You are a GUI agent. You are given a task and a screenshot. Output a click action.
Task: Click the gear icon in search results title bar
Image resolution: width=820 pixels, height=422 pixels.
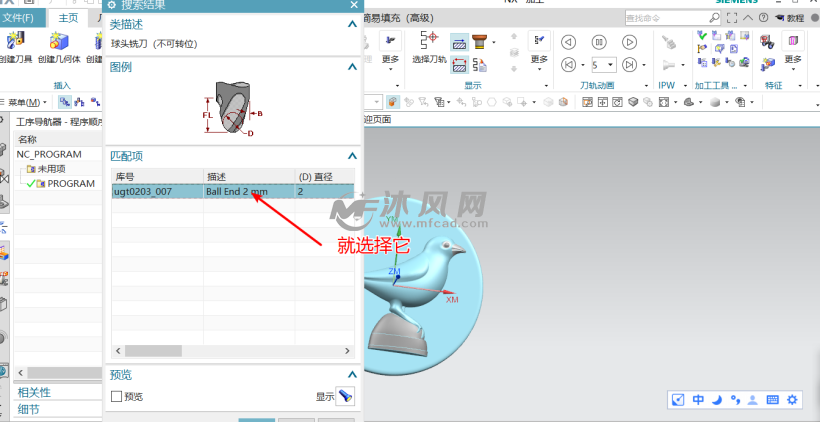click(111, 5)
